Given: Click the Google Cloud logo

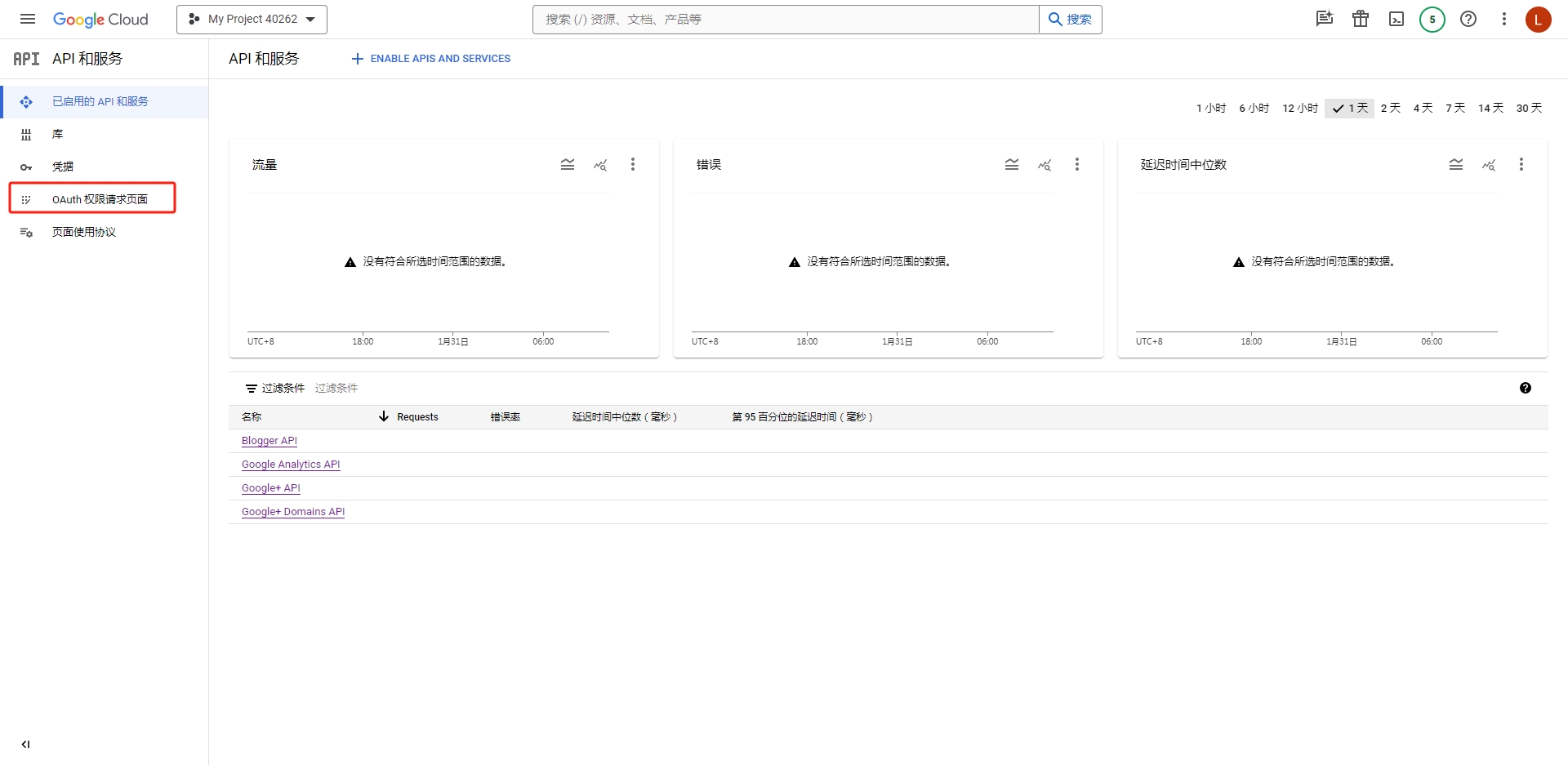Looking at the screenshot, I should [100, 20].
